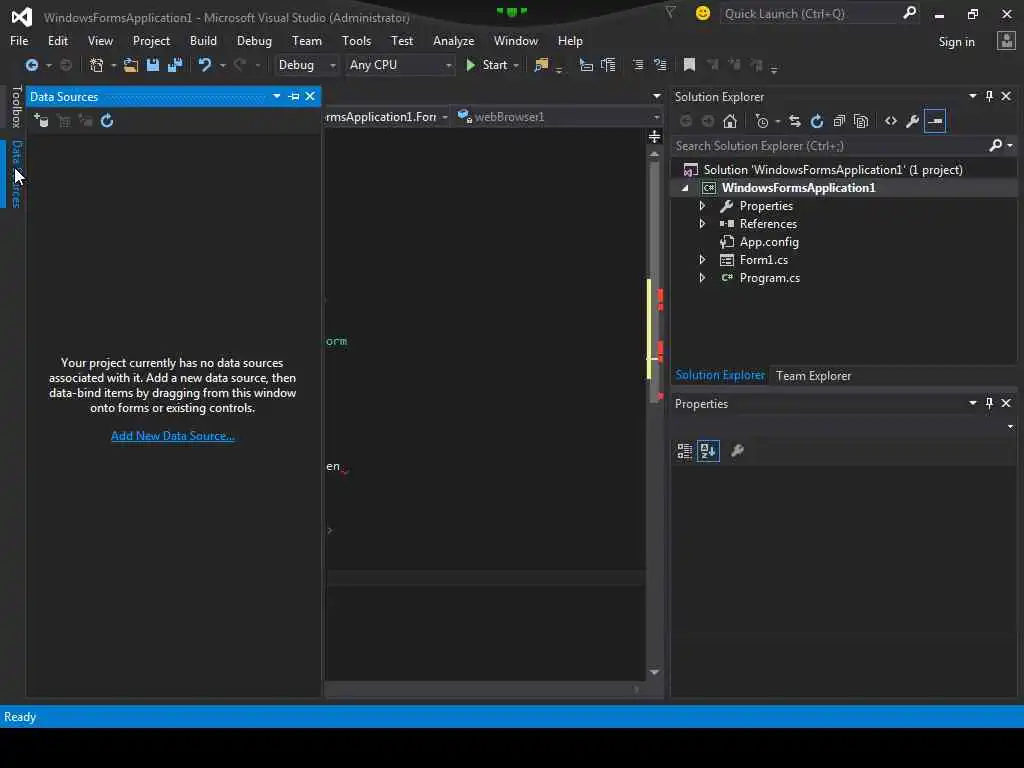Open the File menu
1024x768 pixels.
coord(19,40)
